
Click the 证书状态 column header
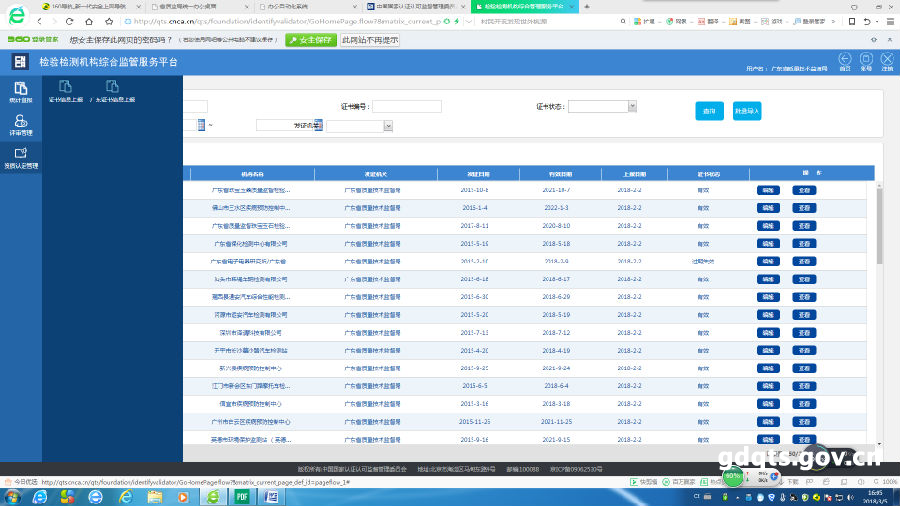coord(708,174)
